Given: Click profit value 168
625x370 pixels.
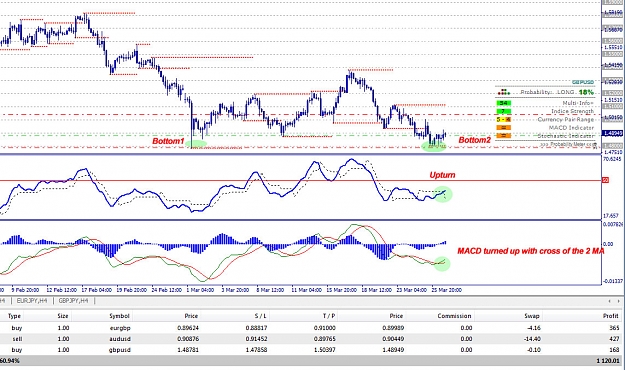Looking at the screenshot, I should click(x=614, y=350).
